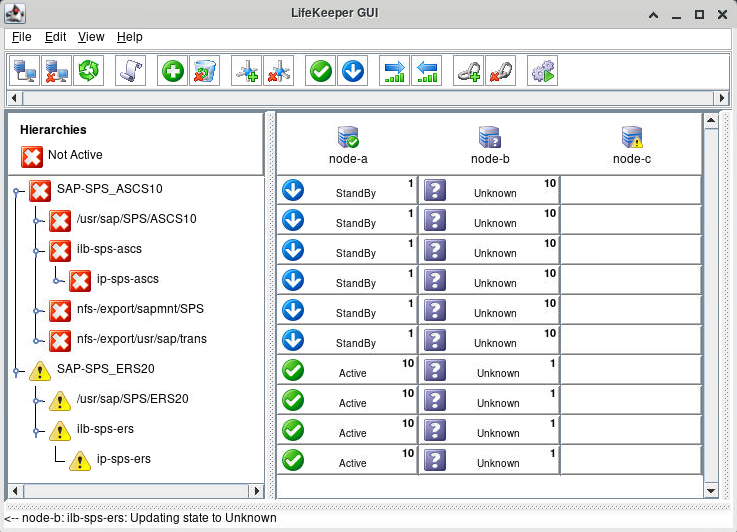The width and height of the screenshot is (737, 532).
Task: Click the LifeKeeper window menu icon in title bar
Action: pyautogui.click(x=15, y=14)
